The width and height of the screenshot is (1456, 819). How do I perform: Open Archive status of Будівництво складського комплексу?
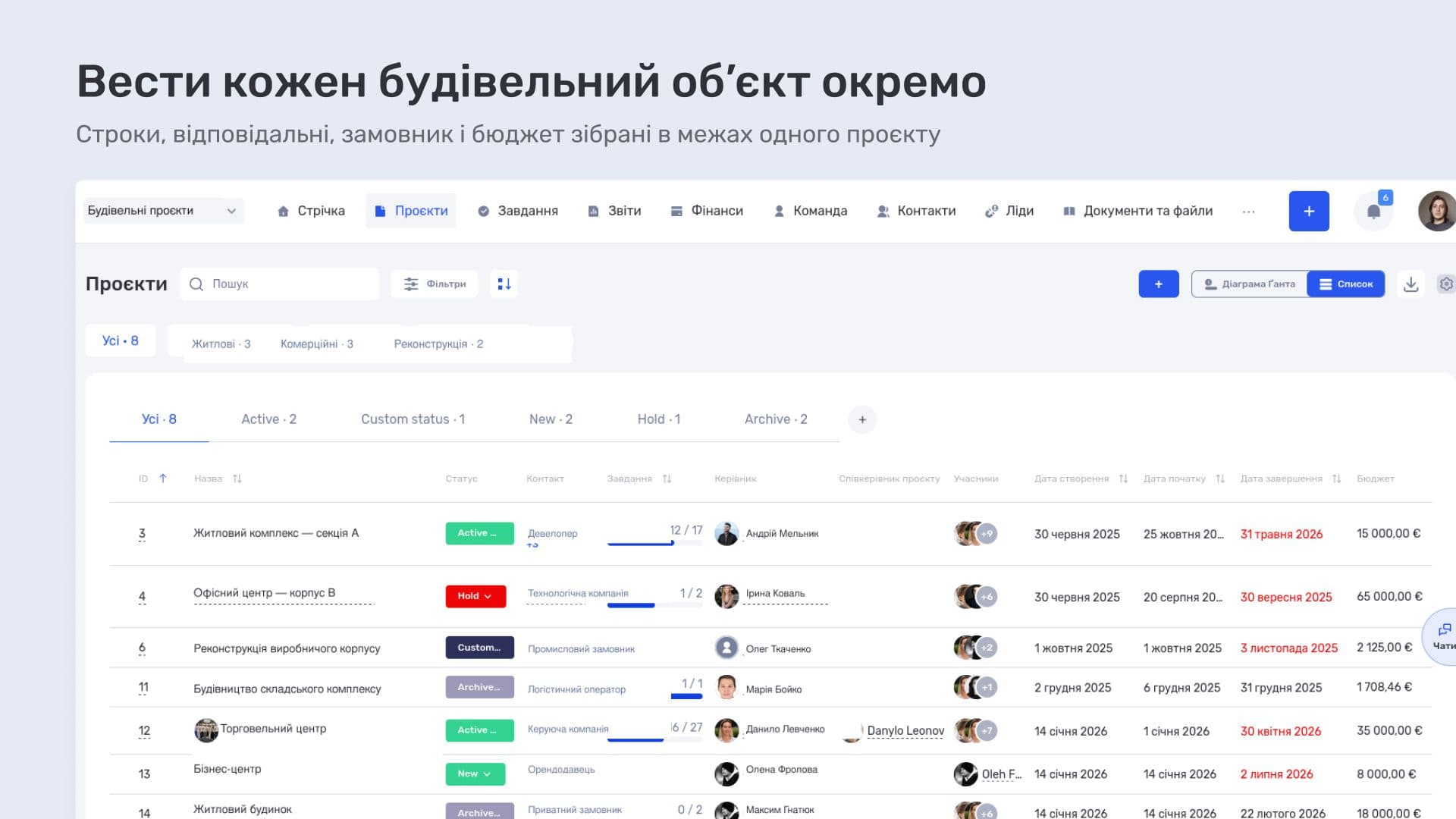pyautogui.click(x=479, y=687)
